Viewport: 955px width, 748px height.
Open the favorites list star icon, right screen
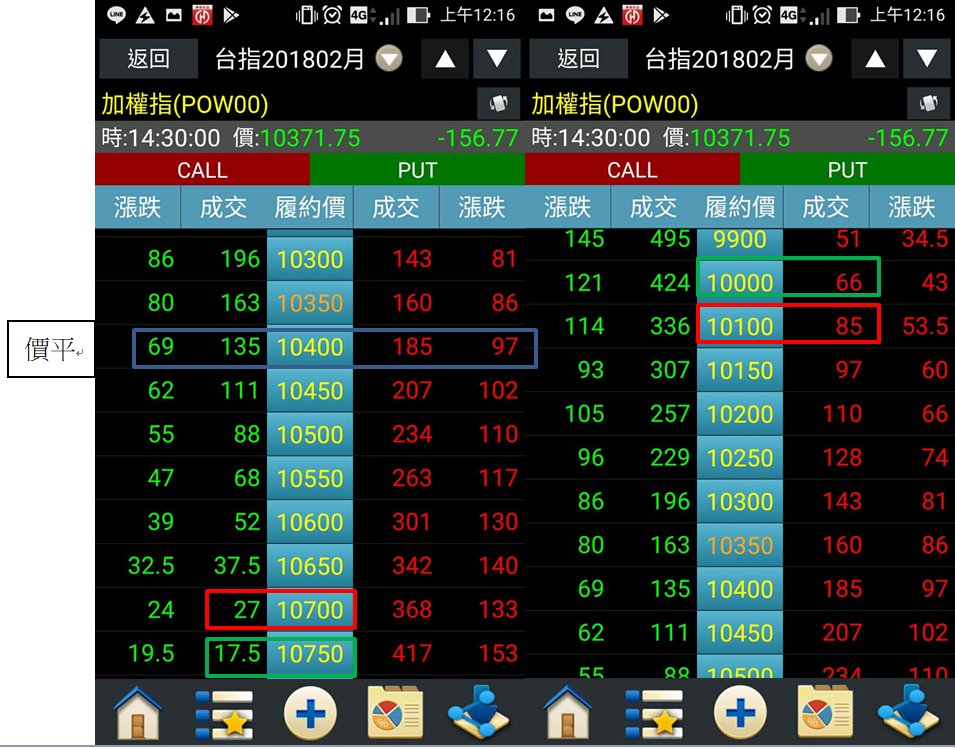click(x=654, y=714)
